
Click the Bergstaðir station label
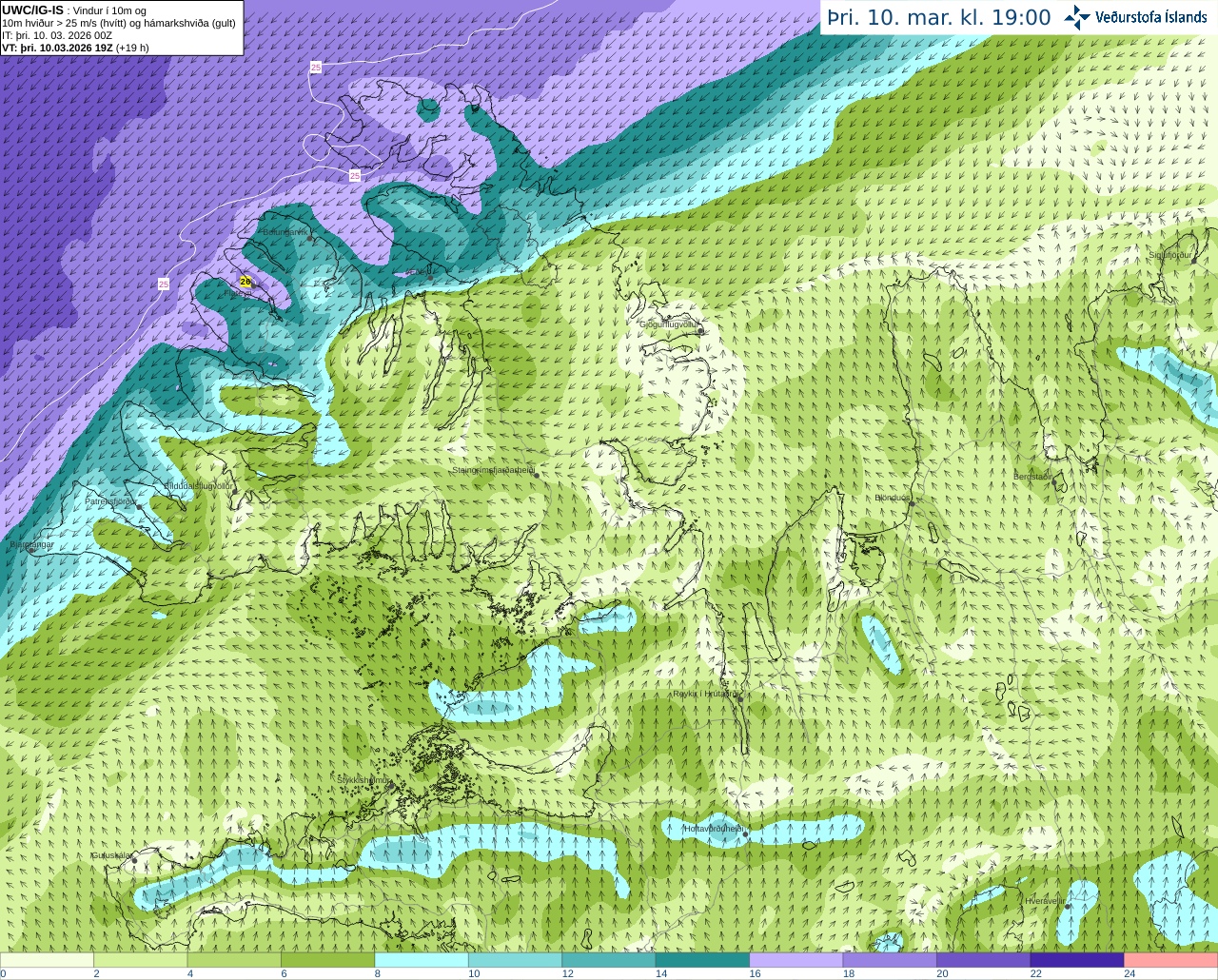tap(1032, 477)
